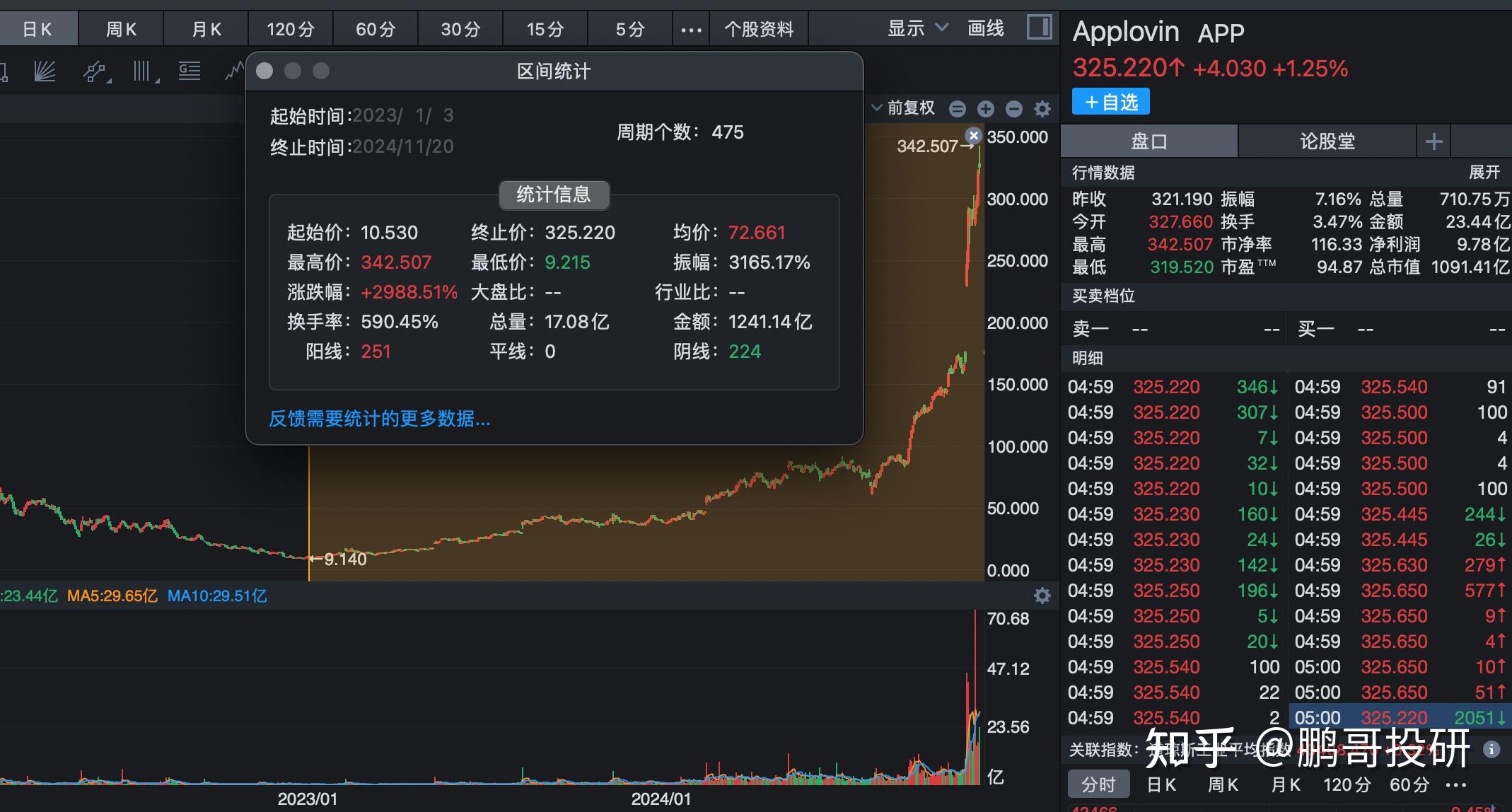The width and height of the screenshot is (1512, 812).
Task: Reset chart zoom with the equals circle icon
Action: point(958,108)
